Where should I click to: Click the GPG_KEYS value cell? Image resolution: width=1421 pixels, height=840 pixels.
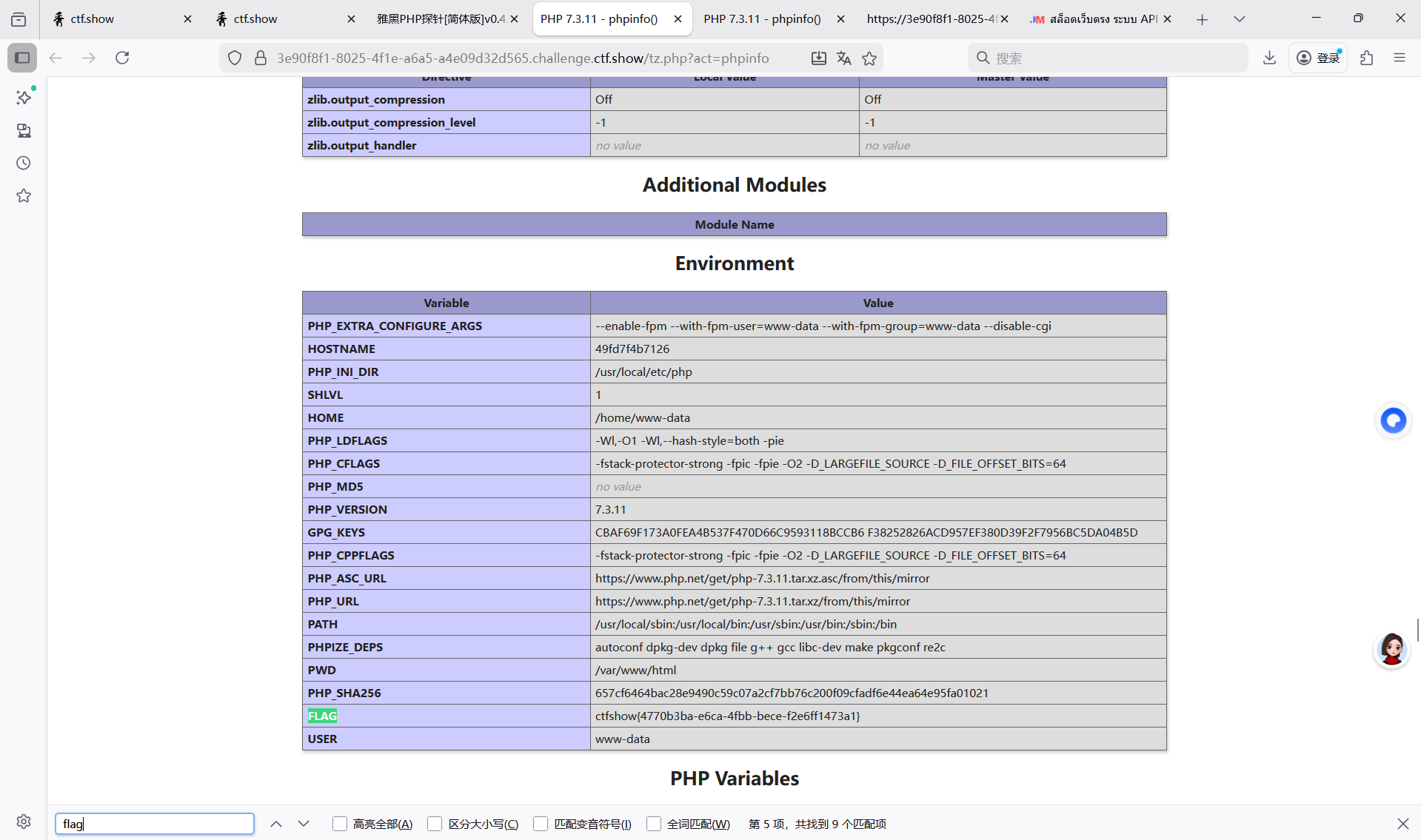point(877,532)
